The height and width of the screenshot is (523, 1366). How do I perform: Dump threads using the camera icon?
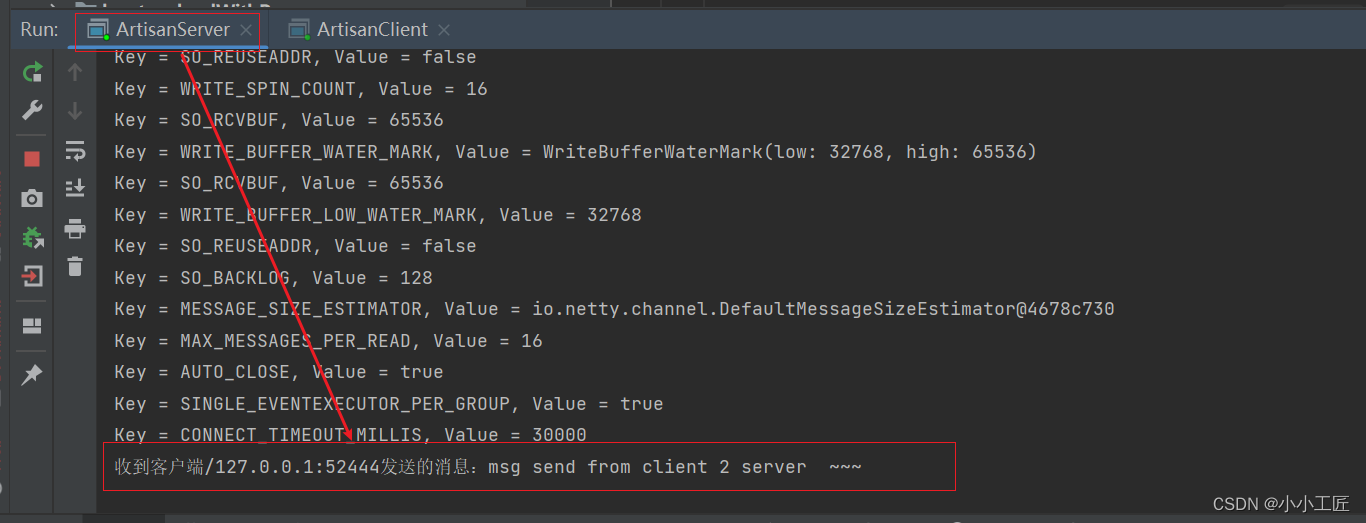tap(32, 198)
